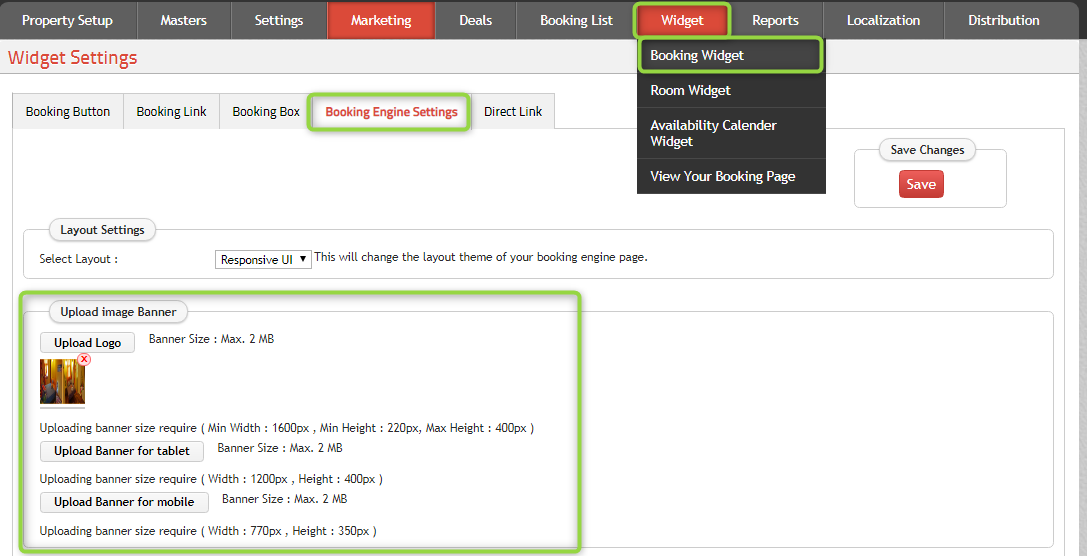Open the Widget menu
Screen dimensions: 1087x556
click(x=682, y=21)
